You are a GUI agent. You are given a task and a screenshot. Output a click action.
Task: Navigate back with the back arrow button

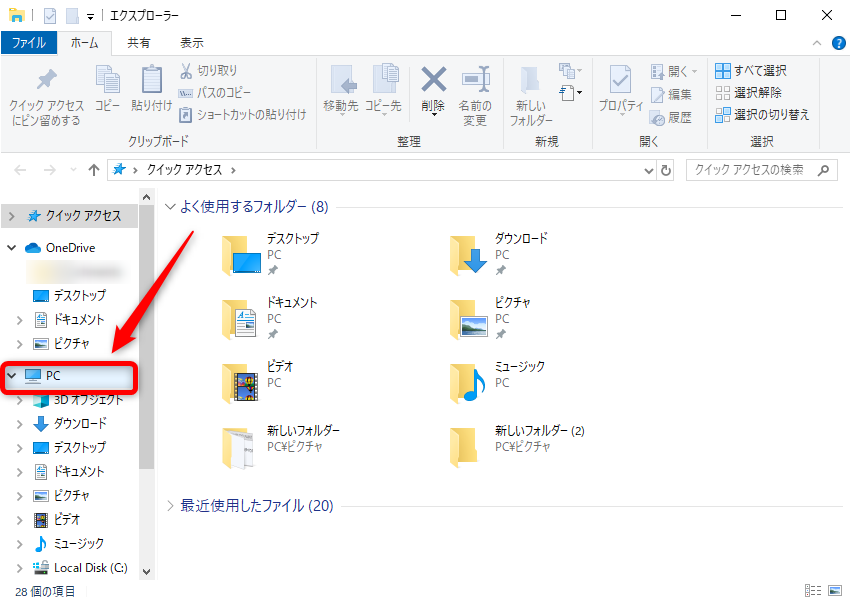20,170
